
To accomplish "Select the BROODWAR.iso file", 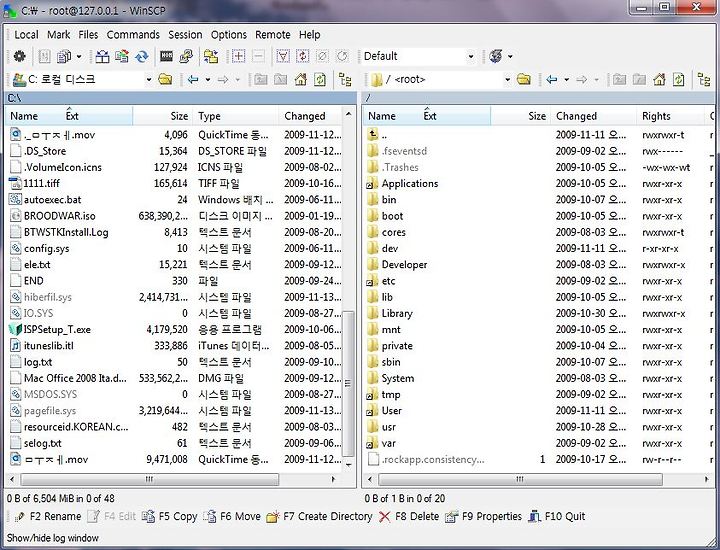I will [60, 216].
